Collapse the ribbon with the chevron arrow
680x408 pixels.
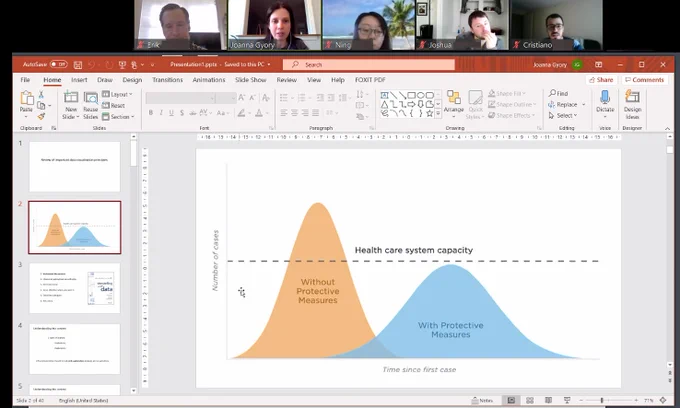tap(667, 128)
